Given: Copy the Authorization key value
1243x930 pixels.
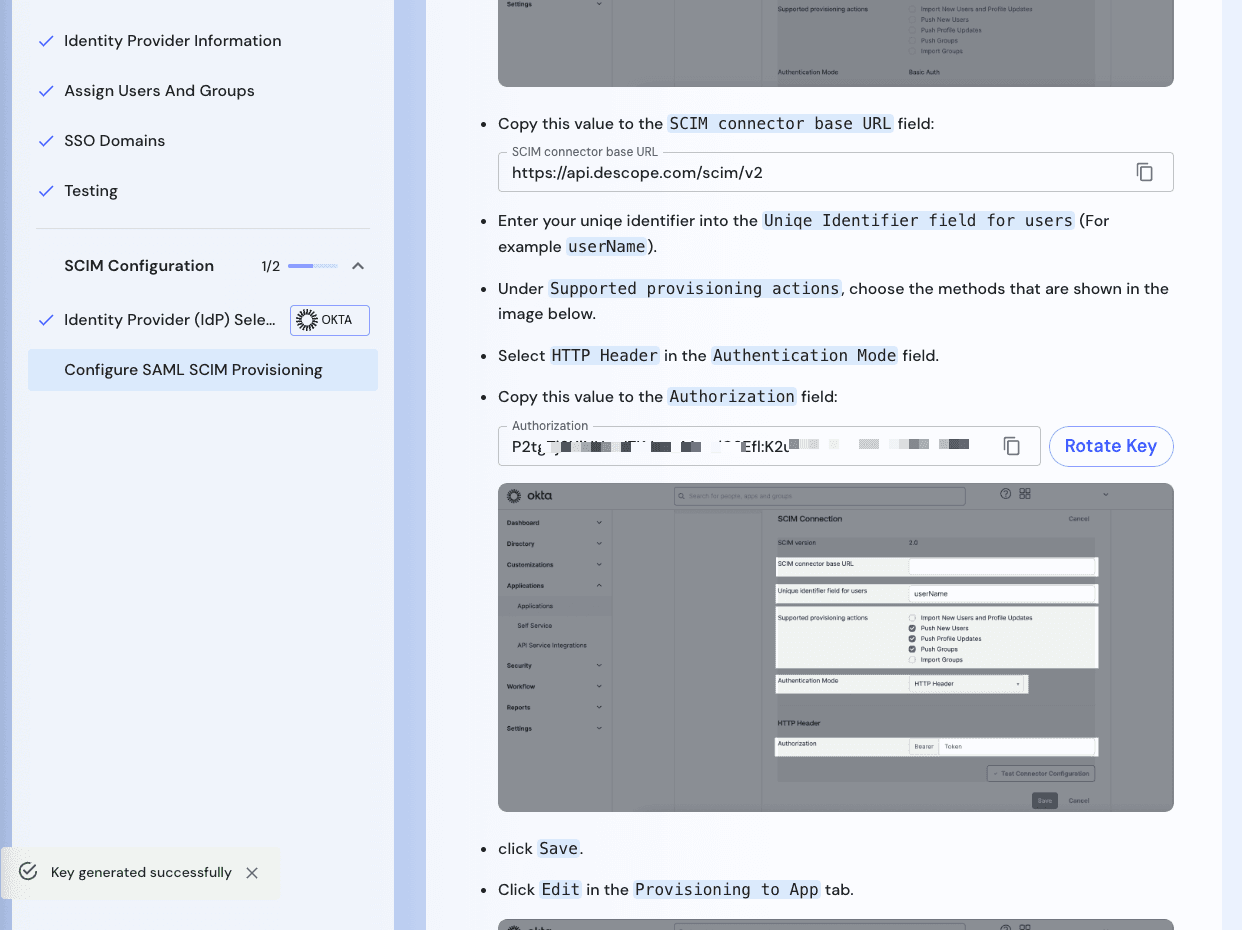Looking at the screenshot, I should click(x=1011, y=446).
